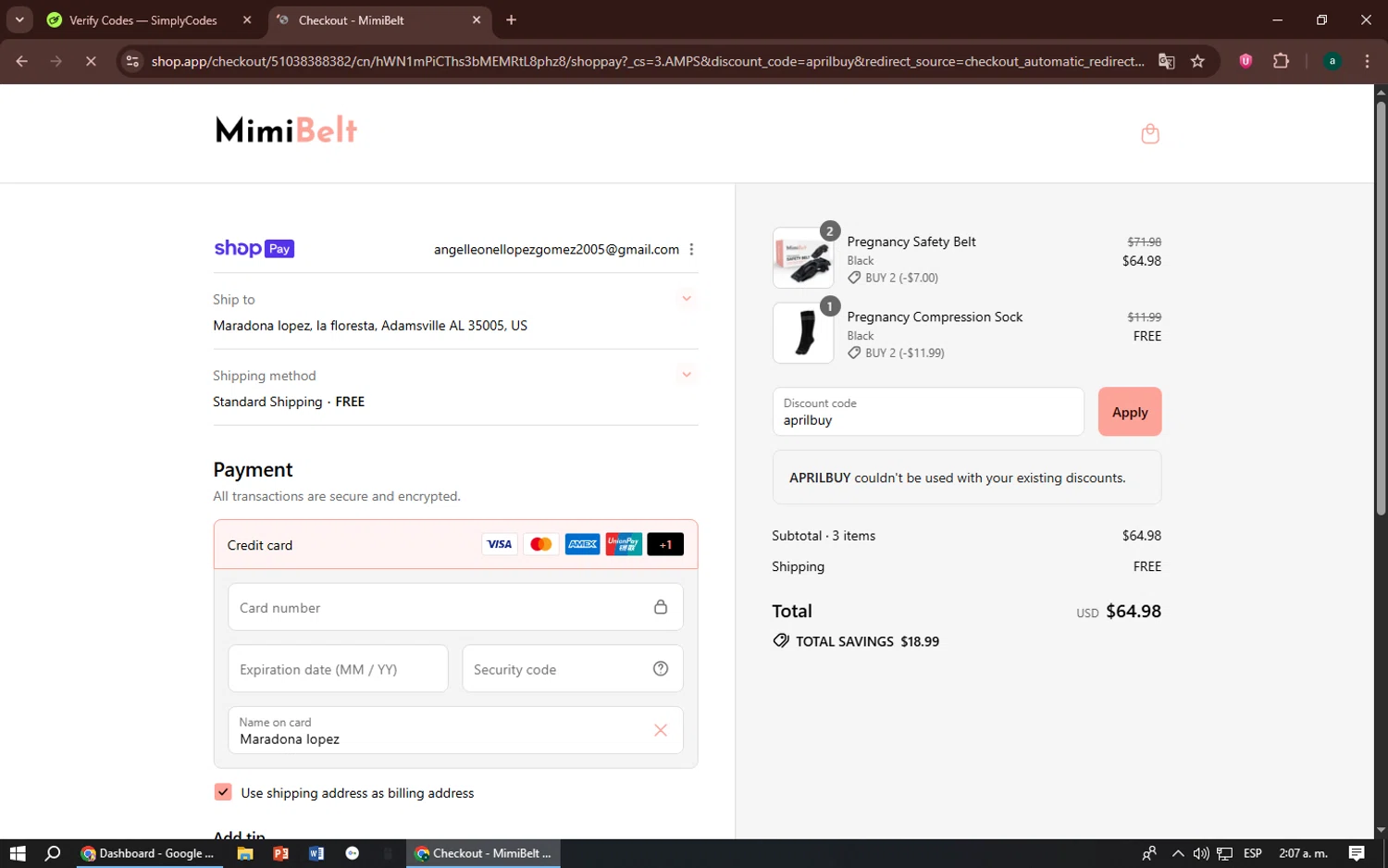Open the Windows Start menu
Image resolution: width=1388 pixels, height=868 pixels.
tap(18, 853)
